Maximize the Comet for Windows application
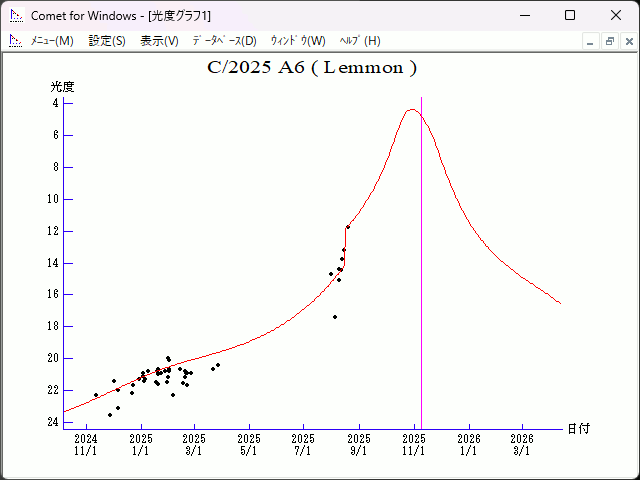Viewport: 640px width, 480px height. tap(570, 15)
